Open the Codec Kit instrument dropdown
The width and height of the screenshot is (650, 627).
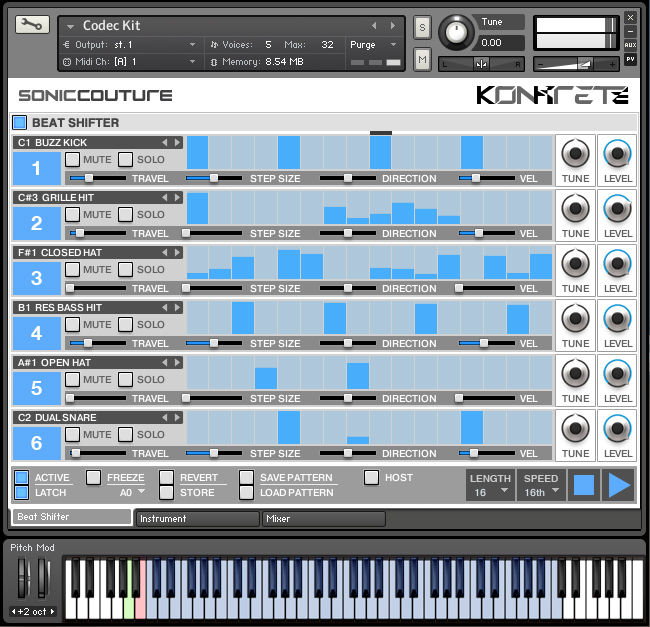click(70, 27)
